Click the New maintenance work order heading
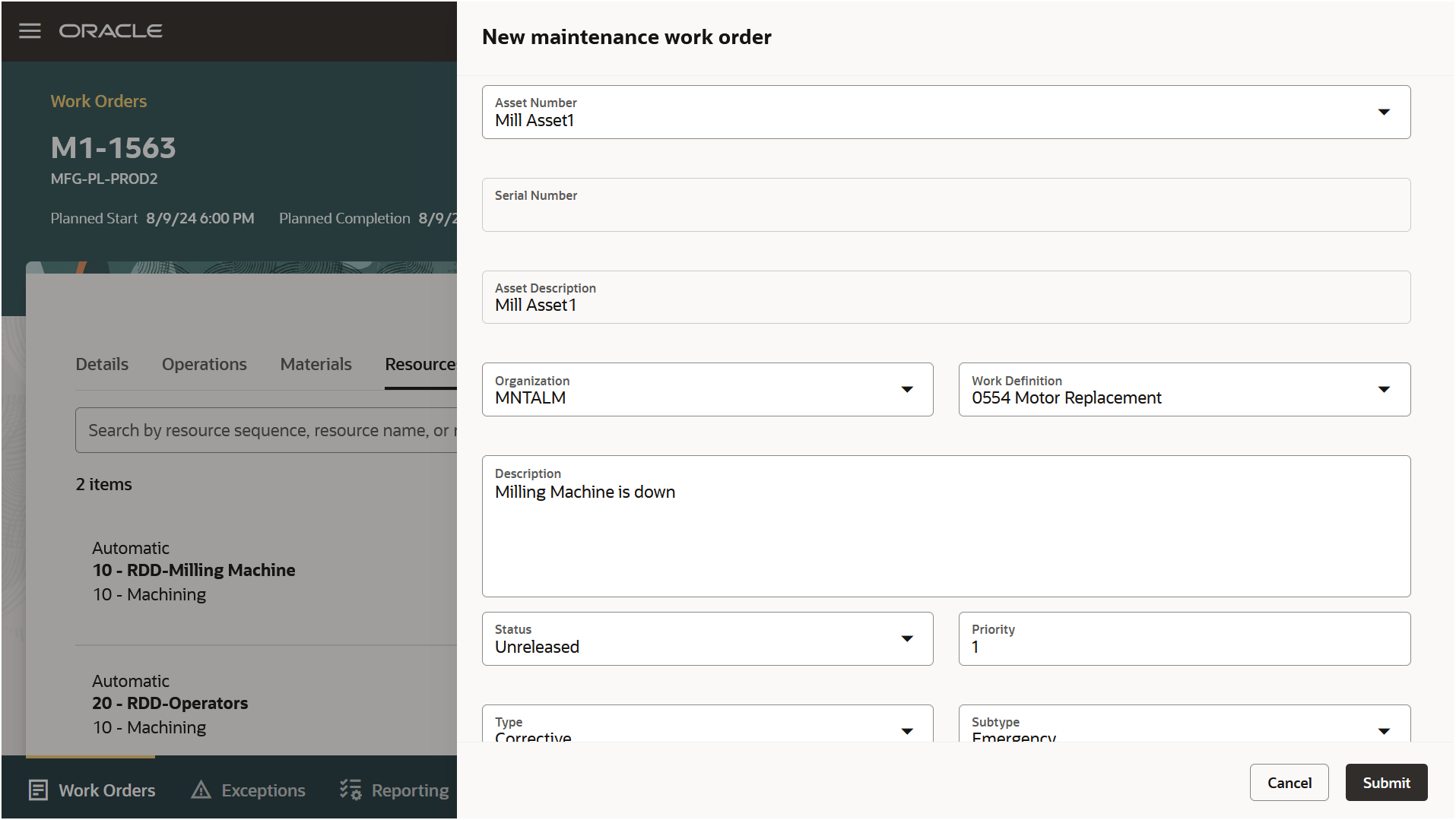1456x820 pixels. pyautogui.click(x=626, y=37)
